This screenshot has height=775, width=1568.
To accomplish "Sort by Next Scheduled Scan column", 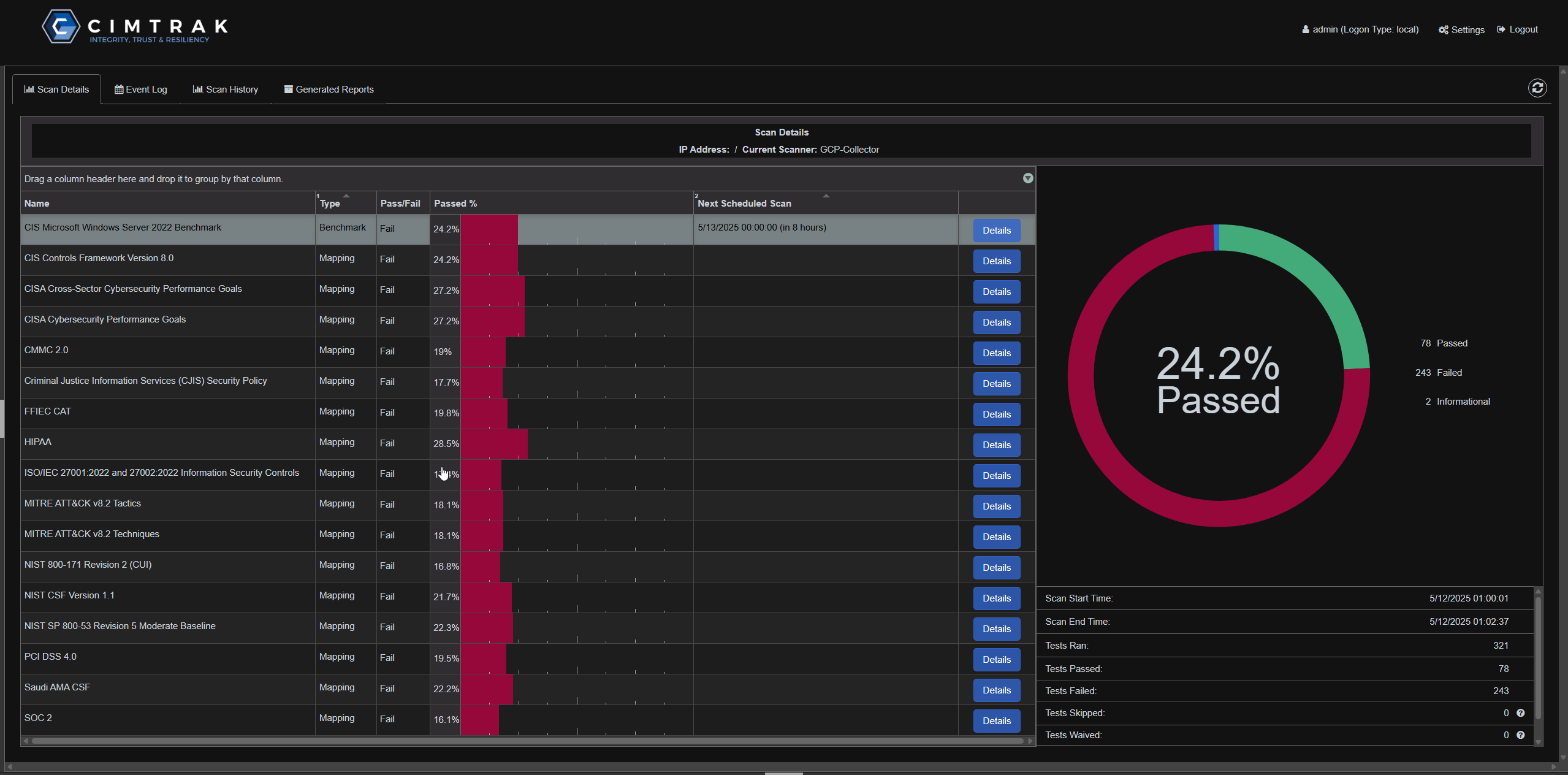I will [x=744, y=204].
